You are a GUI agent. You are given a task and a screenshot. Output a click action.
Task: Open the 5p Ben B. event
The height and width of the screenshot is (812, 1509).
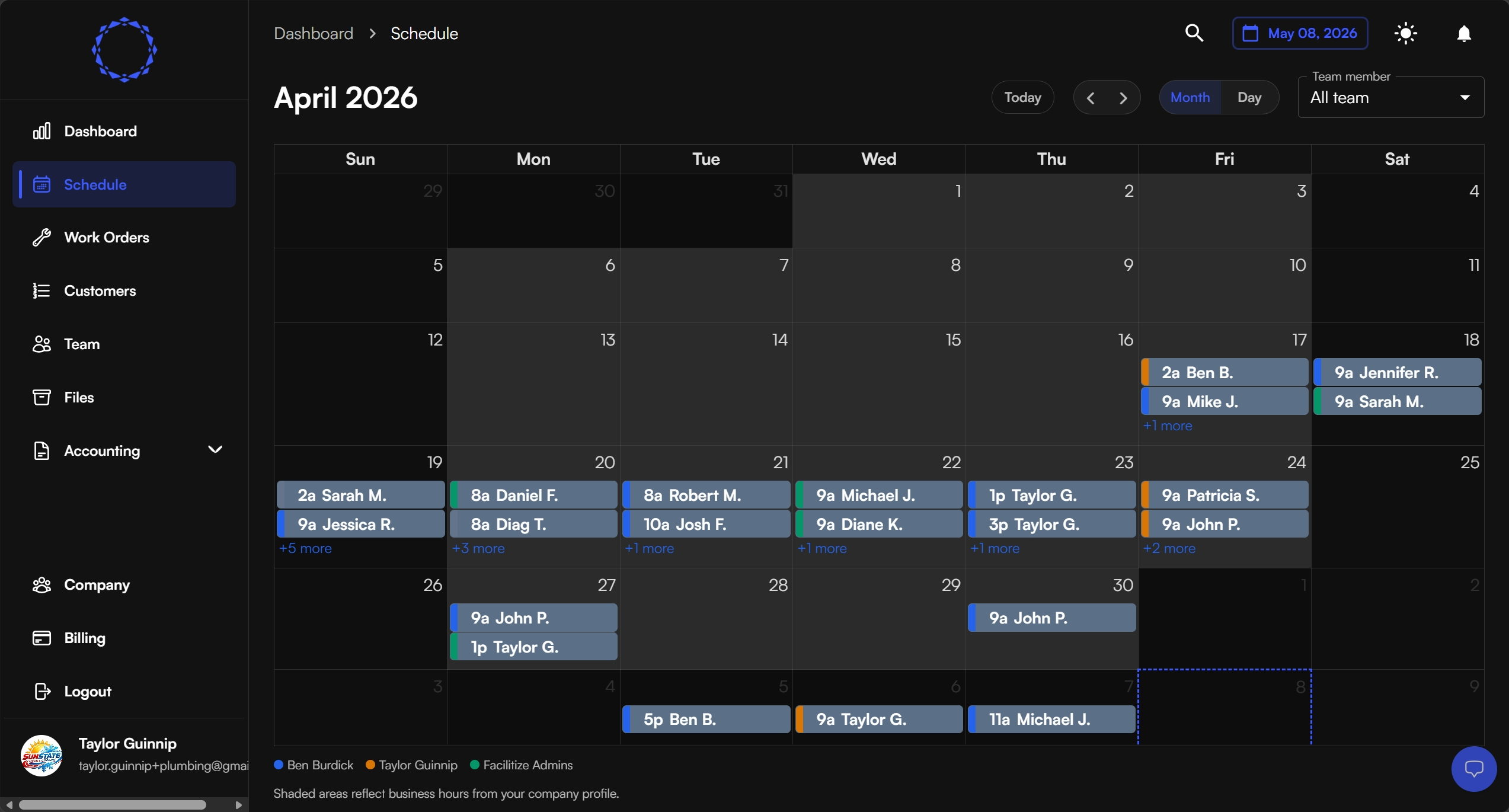706,719
